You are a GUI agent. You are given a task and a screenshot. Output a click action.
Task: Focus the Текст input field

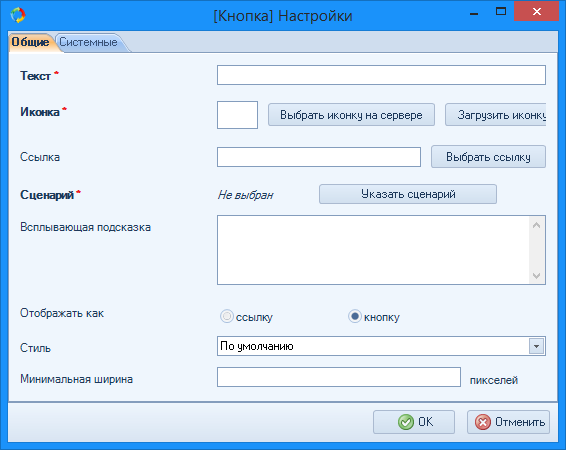381,75
